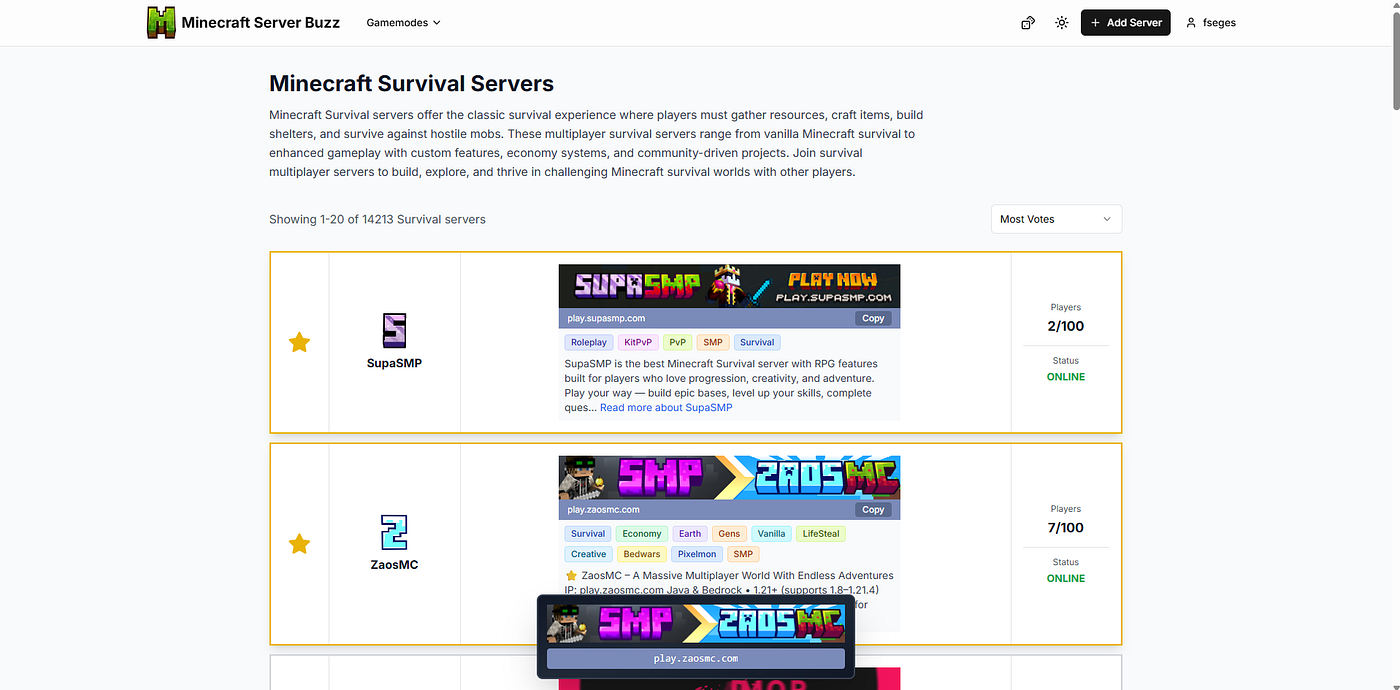
Task: Click the Minecraft Server Buzz creeper logo
Action: click(161, 22)
